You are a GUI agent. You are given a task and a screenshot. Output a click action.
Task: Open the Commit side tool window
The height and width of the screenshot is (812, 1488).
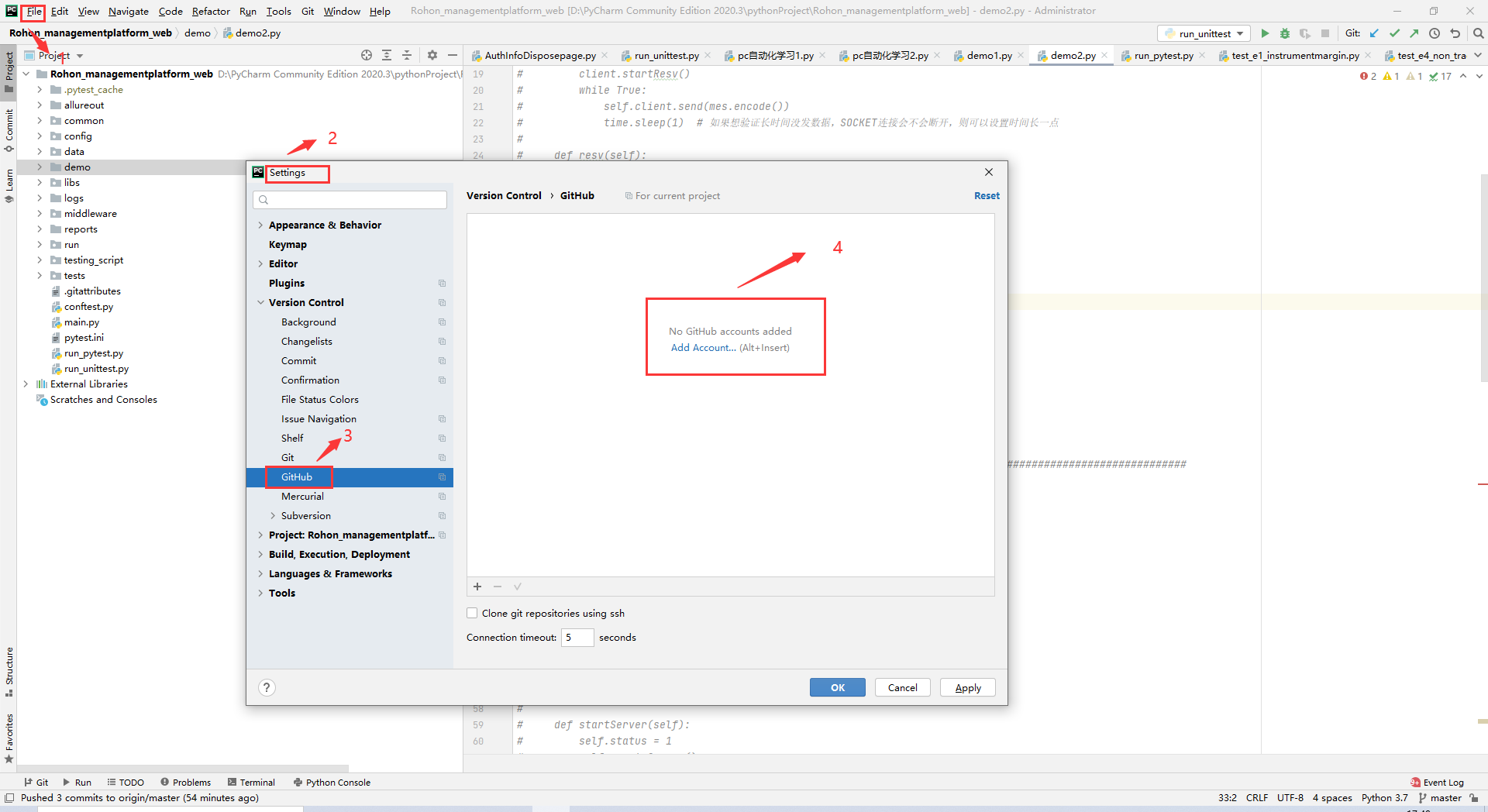coord(9,130)
